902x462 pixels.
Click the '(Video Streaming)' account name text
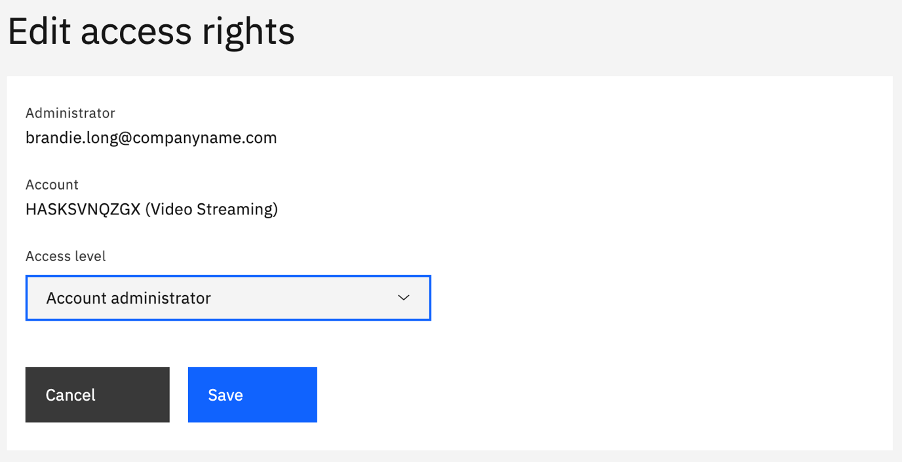coord(211,209)
